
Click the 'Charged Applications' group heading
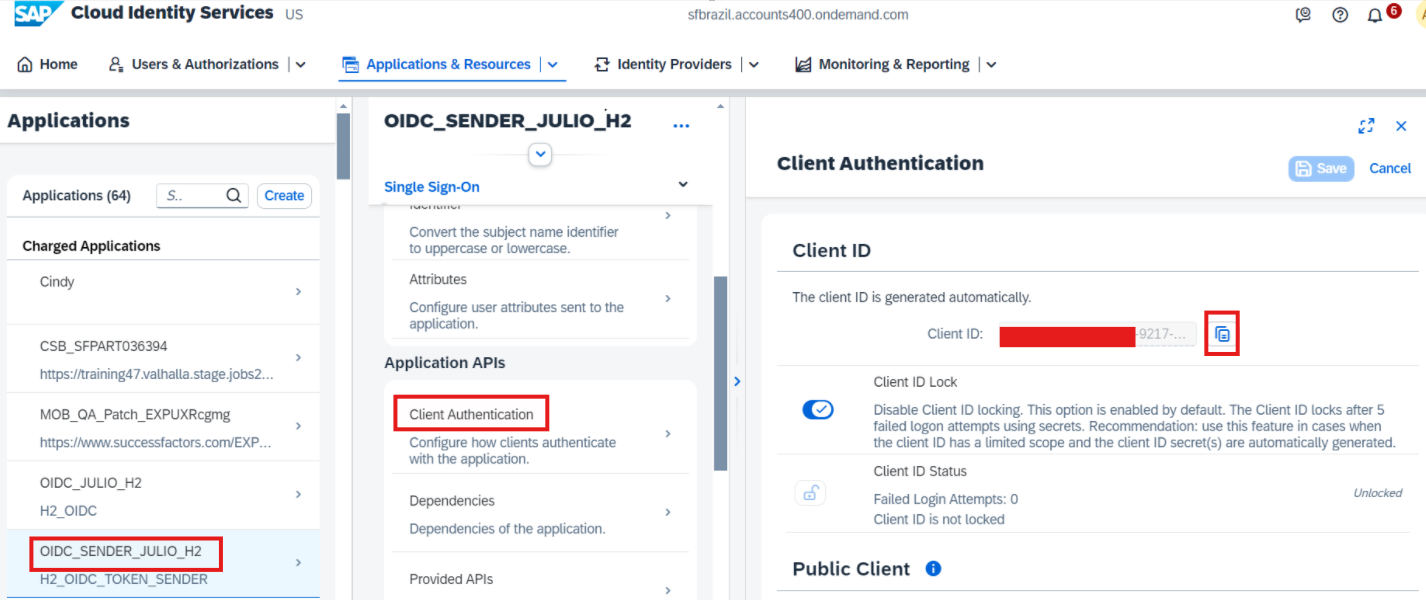coord(91,246)
